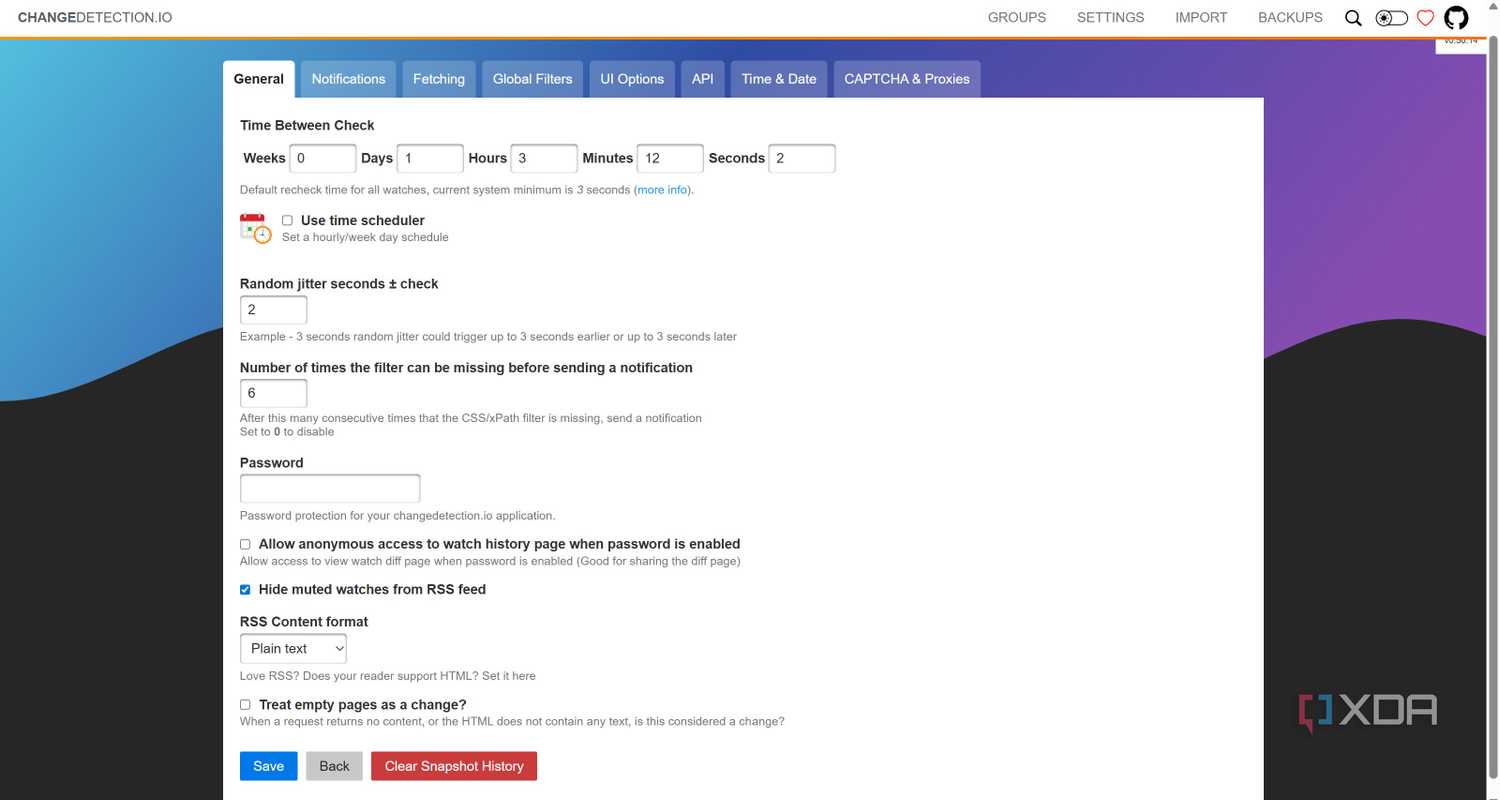Click the calendar clock scheduler icon

pyautogui.click(x=255, y=228)
